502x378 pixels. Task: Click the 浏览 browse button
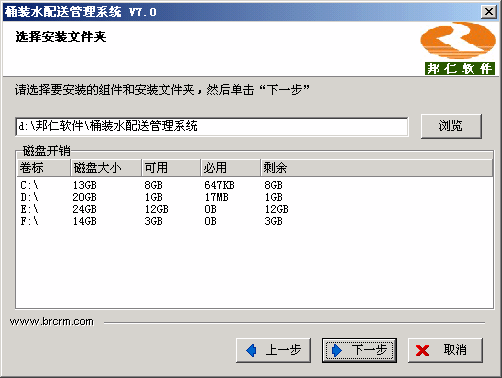click(x=451, y=126)
